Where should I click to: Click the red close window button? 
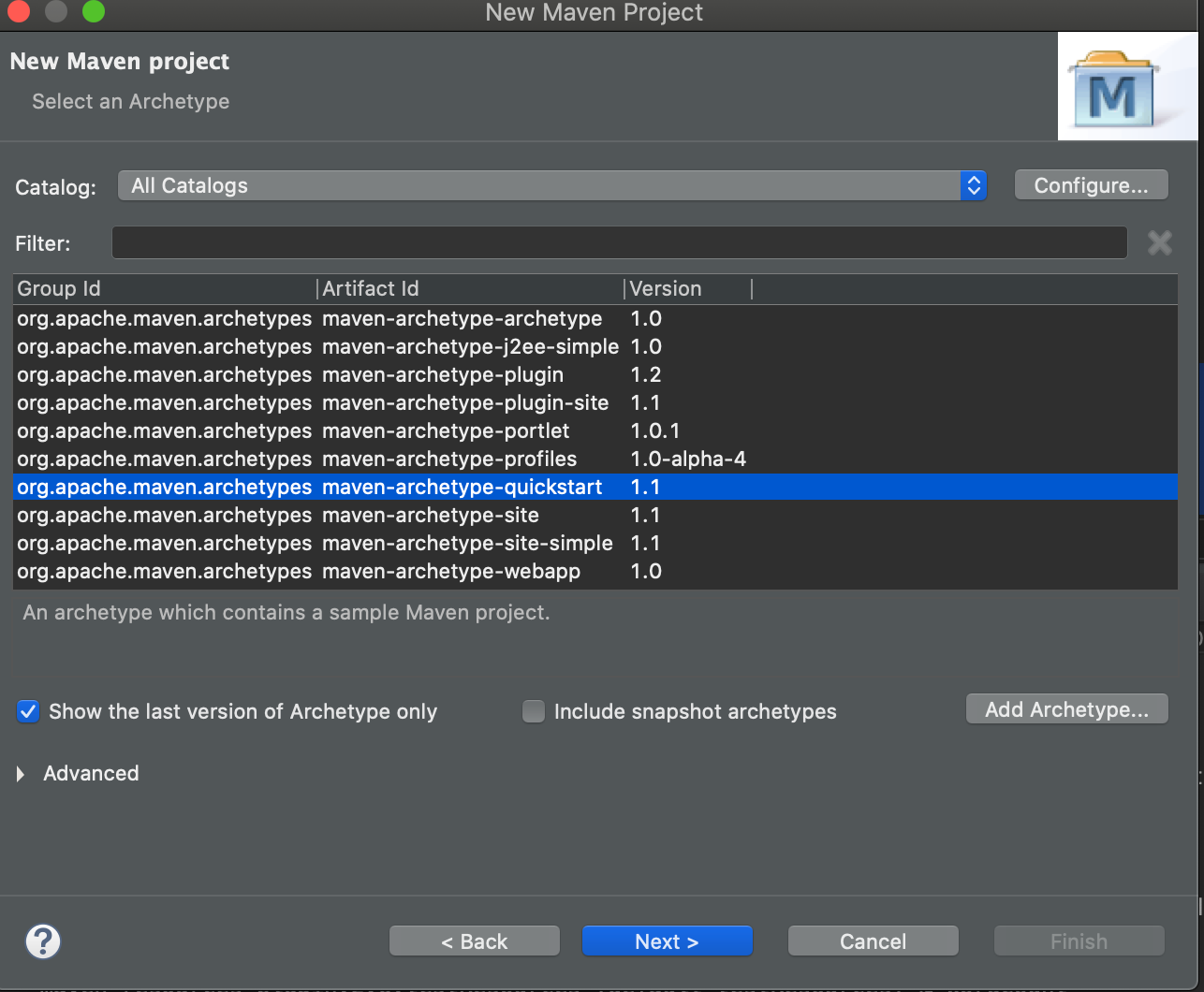pos(19,11)
